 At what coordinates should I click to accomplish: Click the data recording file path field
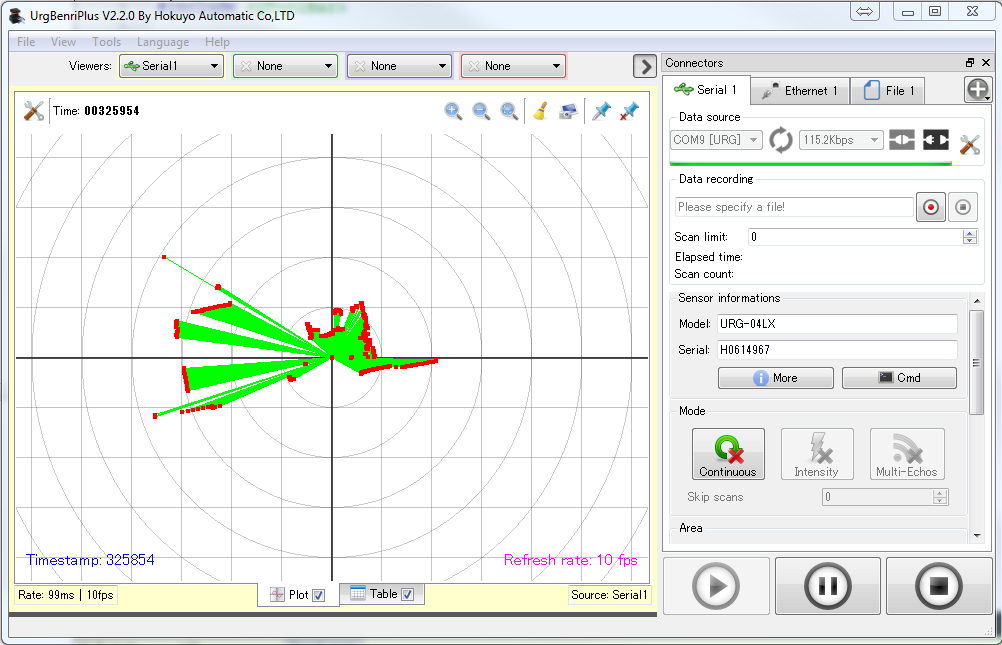tap(794, 207)
